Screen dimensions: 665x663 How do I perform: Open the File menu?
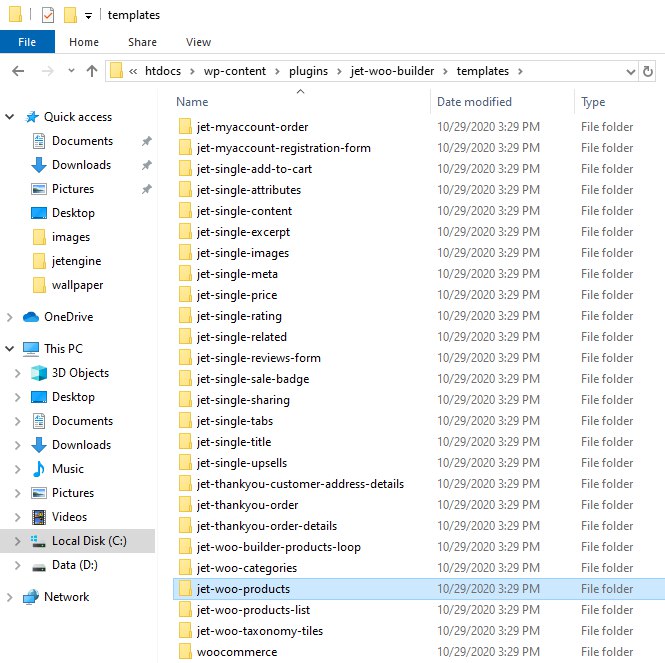27,42
